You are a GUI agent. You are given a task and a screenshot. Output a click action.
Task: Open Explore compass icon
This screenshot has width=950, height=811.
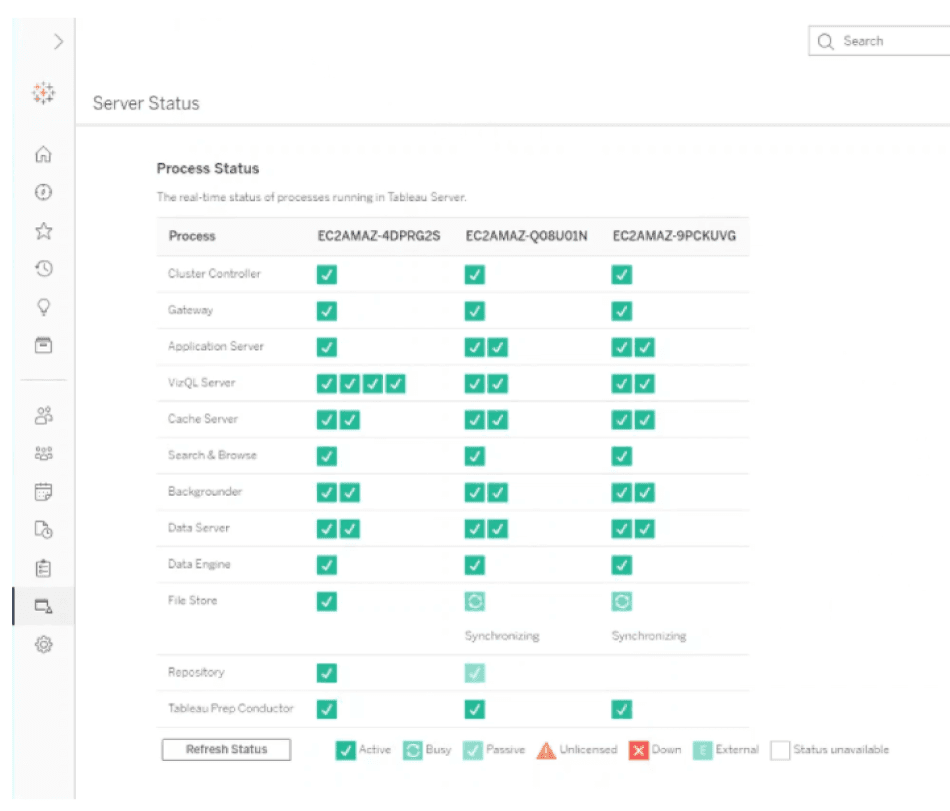coord(43,192)
